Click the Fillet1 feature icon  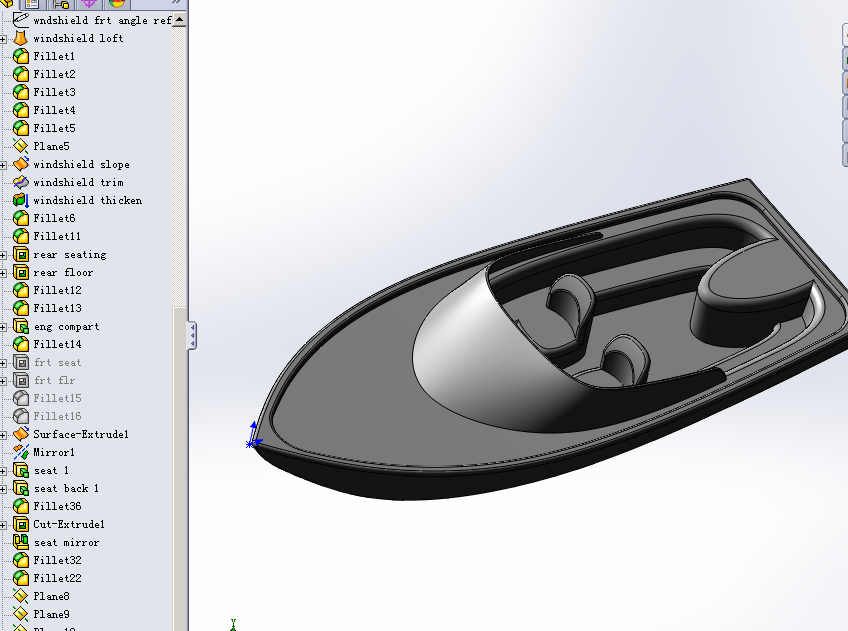click(x=21, y=56)
